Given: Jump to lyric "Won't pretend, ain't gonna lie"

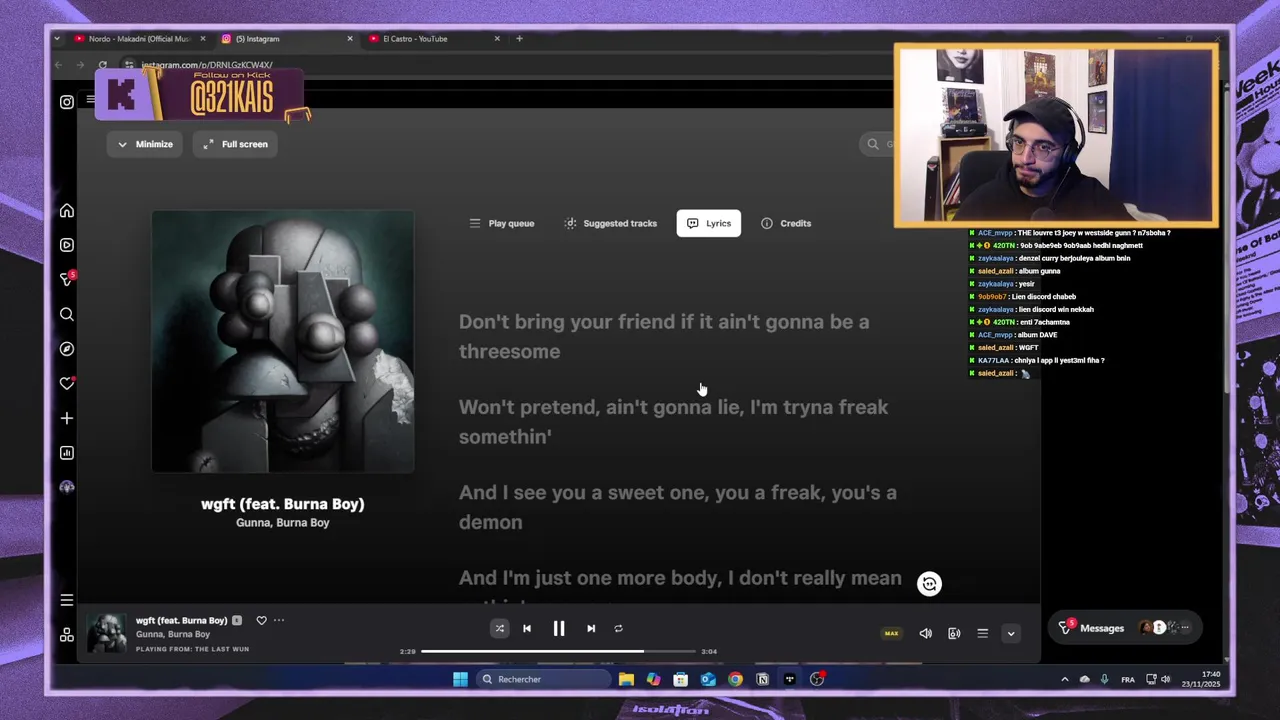Looking at the screenshot, I should 673,421.
